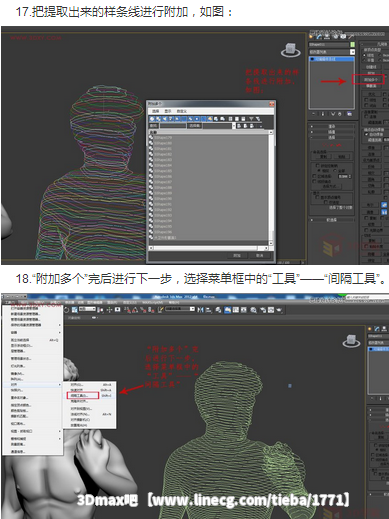Screen dimensions: 389x519
Task: Select the Move tool in main toolbar
Action: (x=109, y=310)
